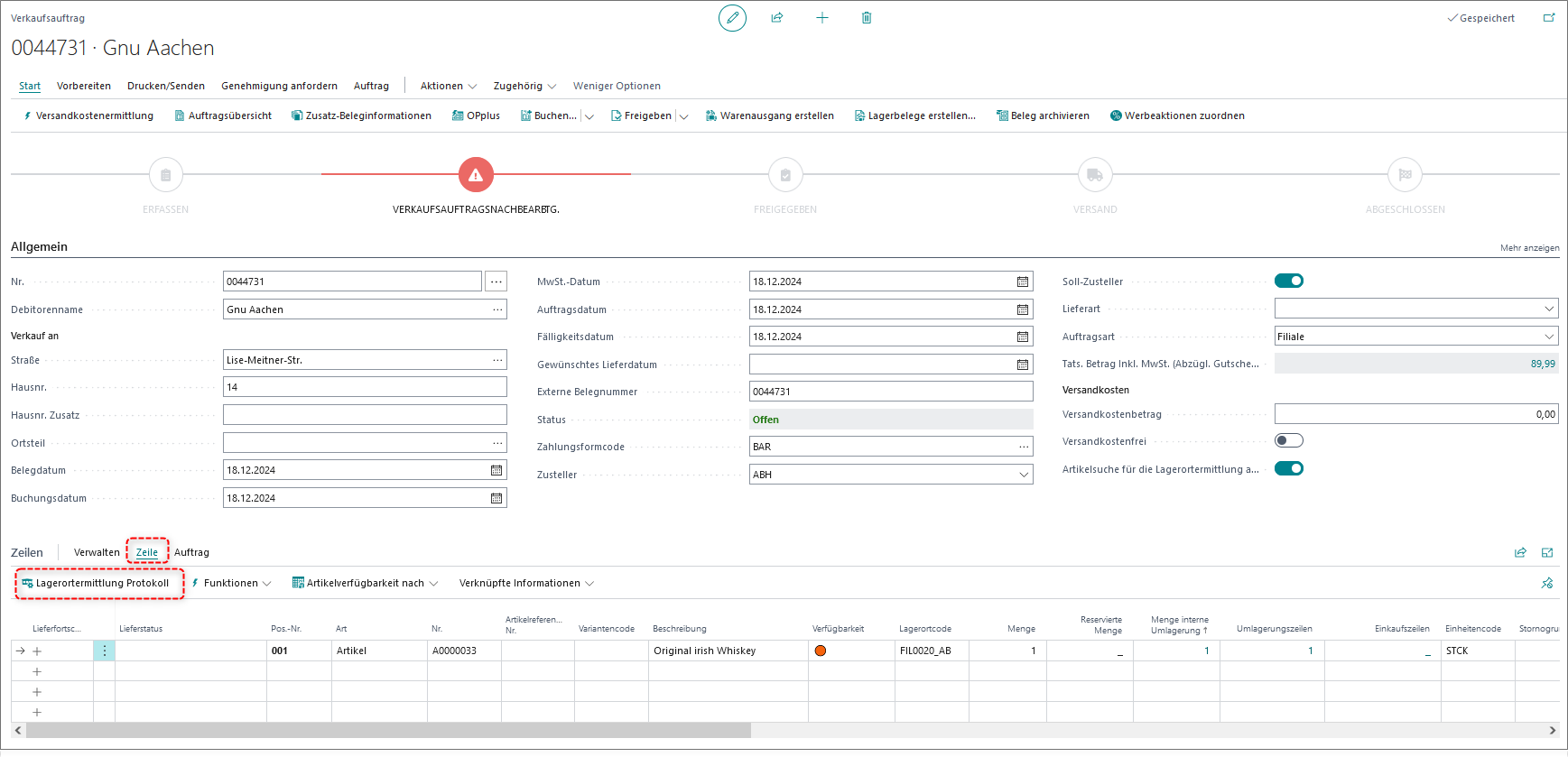Image resolution: width=1568 pixels, height=757 pixels.
Task: Expand Zeilen part to full view icon
Action: [x=1547, y=552]
